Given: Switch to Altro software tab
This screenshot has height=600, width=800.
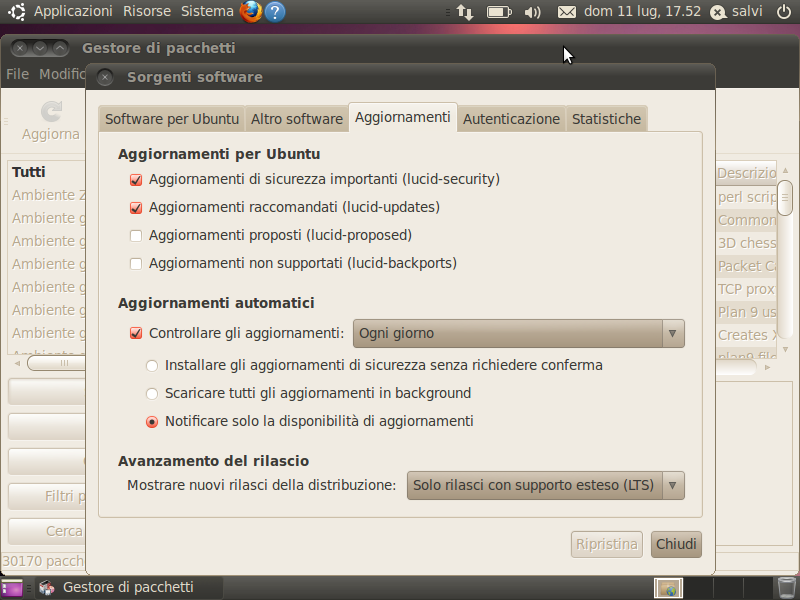Looking at the screenshot, I should [x=297, y=119].
